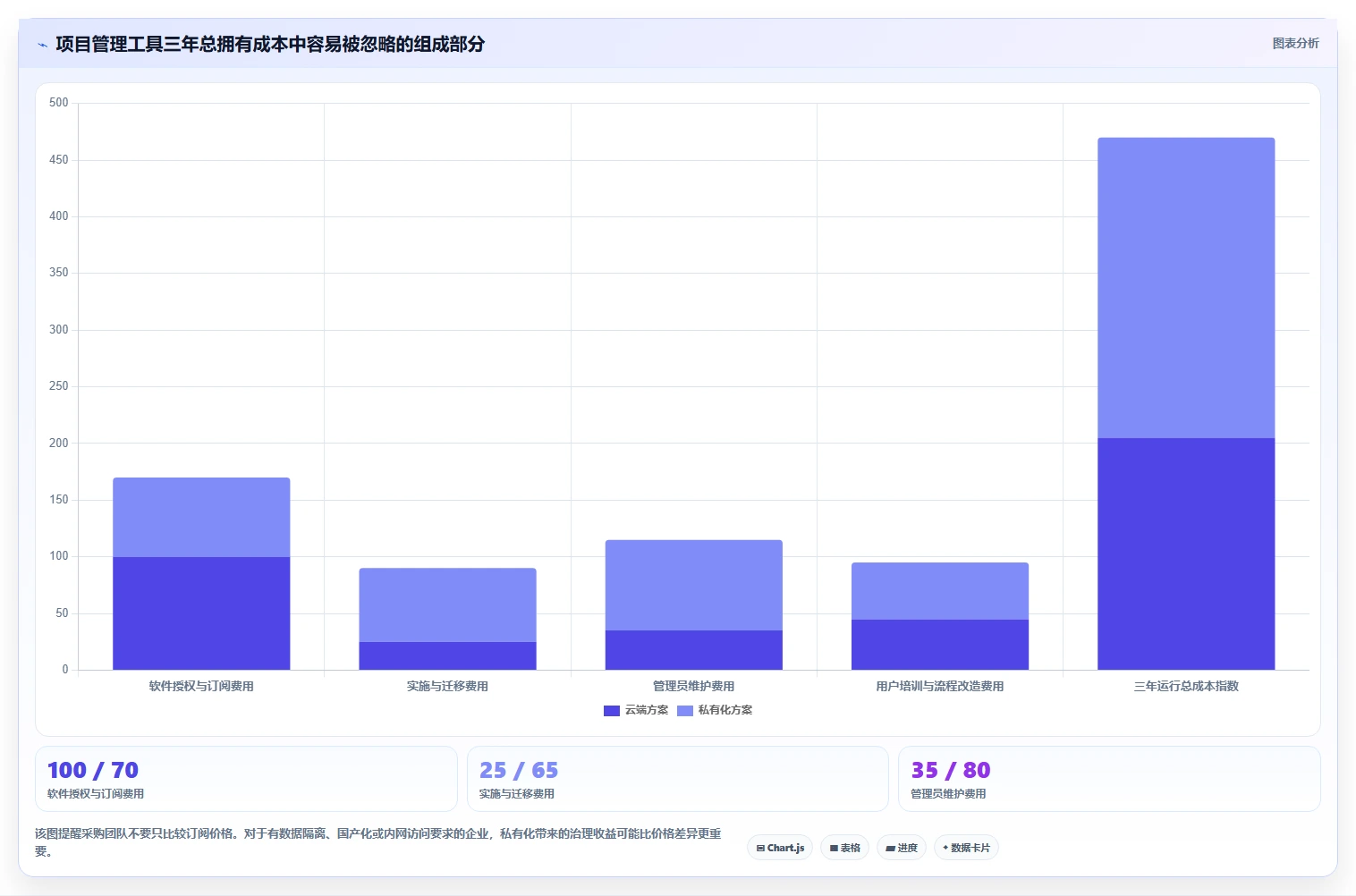Click the 云端方案 bar segment for 管理员维护费用
The width and height of the screenshot is (1356, 896).
(x=694, y=650)
